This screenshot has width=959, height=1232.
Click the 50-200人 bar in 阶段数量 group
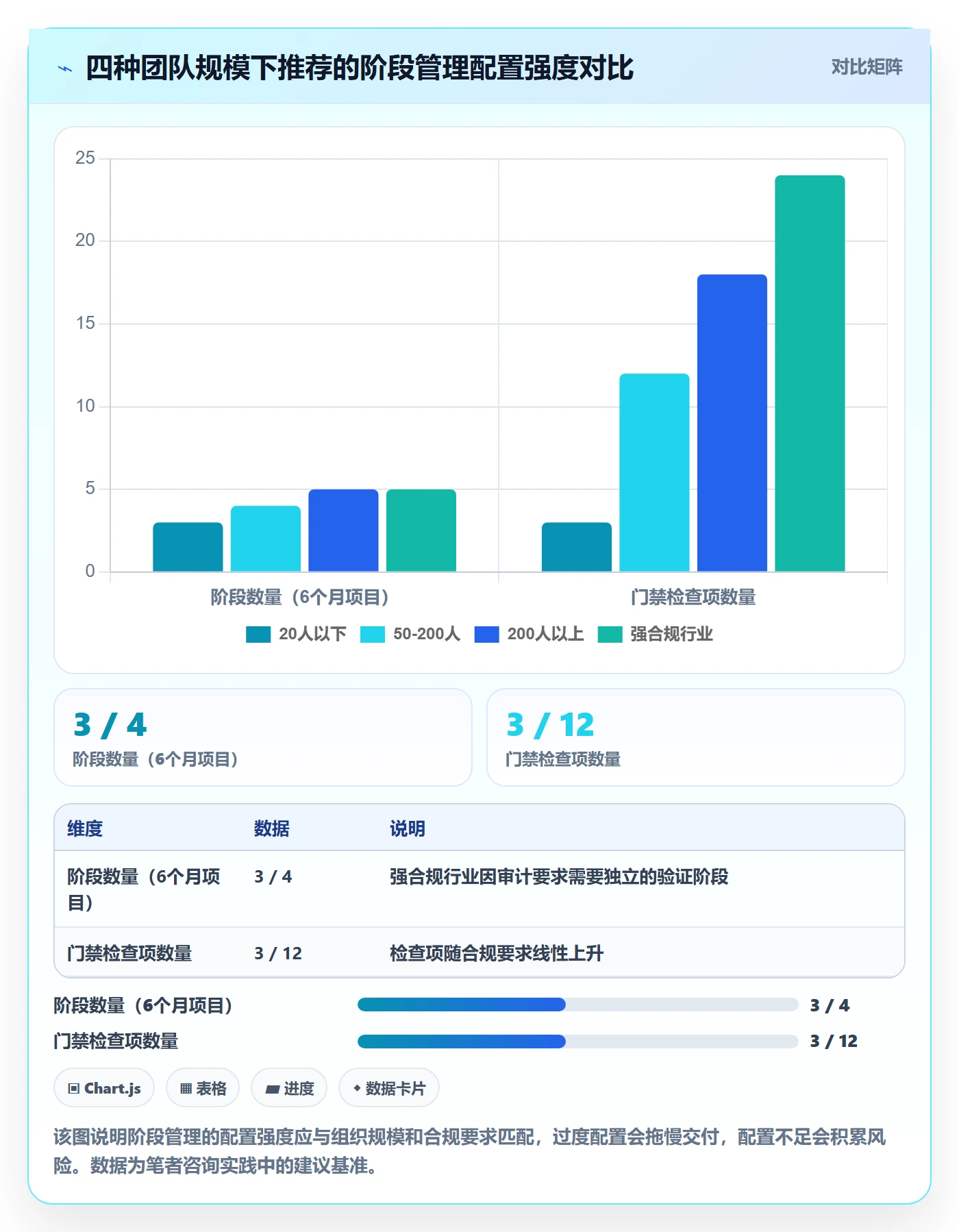(x=266, y=539)
